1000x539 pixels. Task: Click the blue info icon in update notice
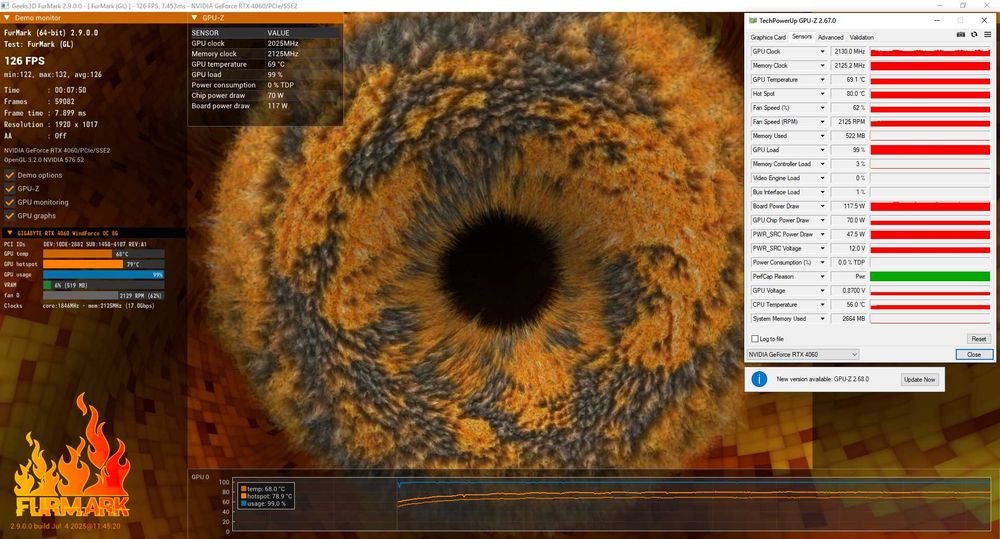(x=759, y=379)
